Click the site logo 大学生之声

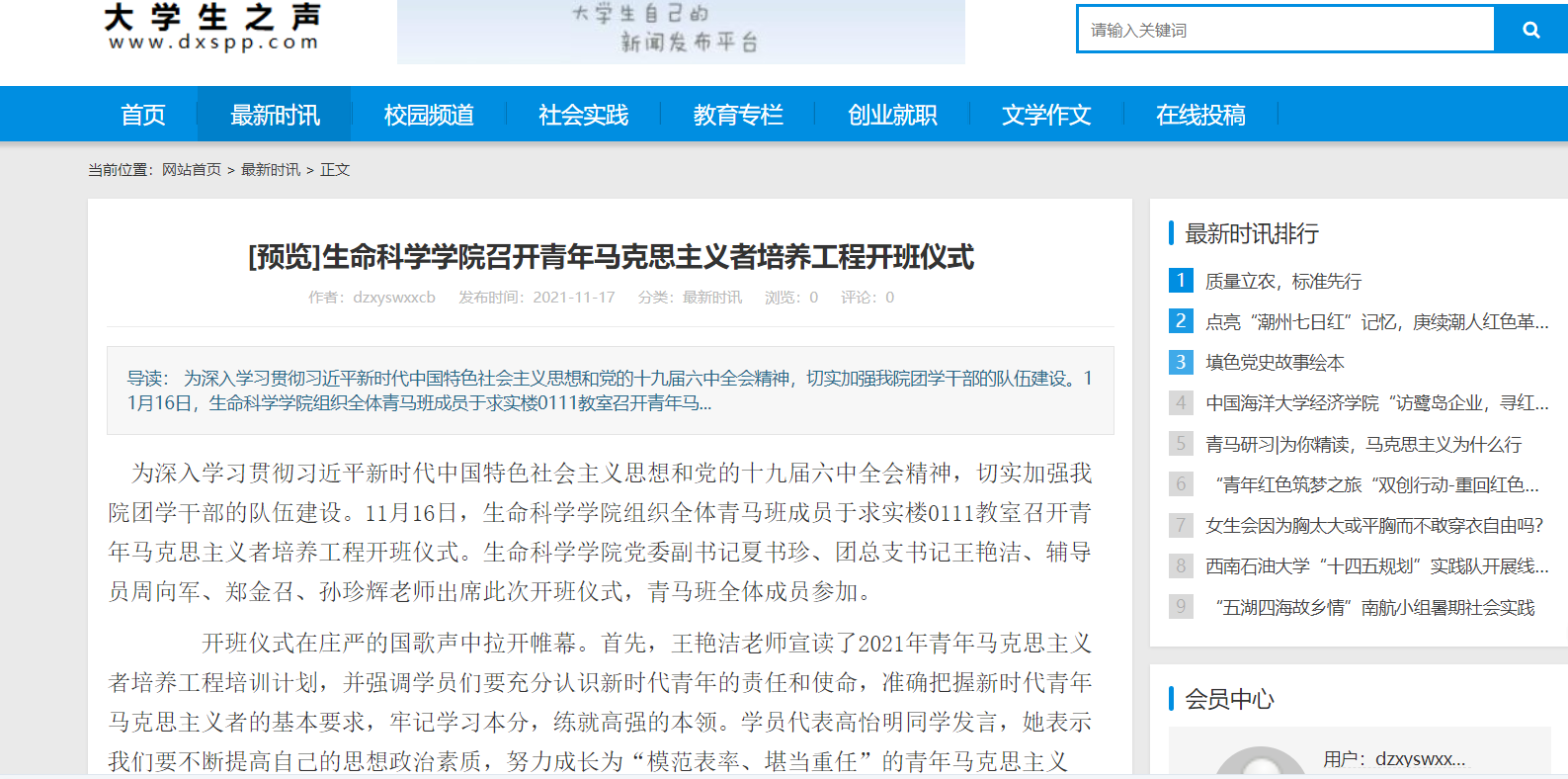click(x=212, y=28)
